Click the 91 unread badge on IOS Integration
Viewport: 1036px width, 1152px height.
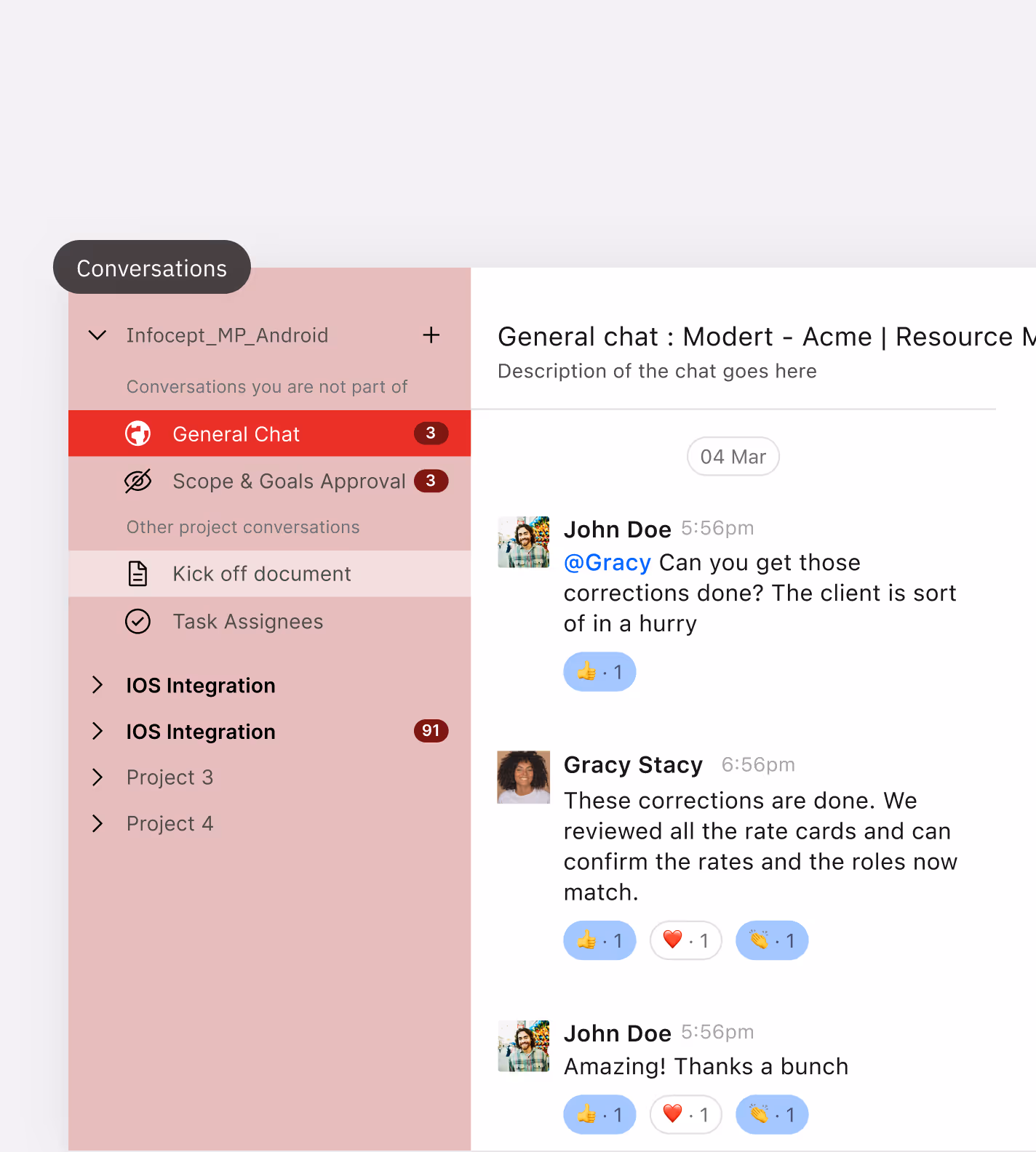(431, 731)
